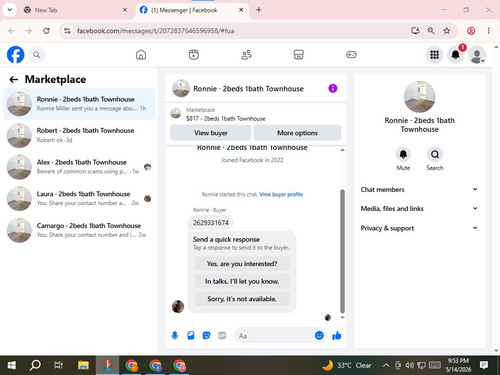Open Windows taskbar search

pos(35,365)
